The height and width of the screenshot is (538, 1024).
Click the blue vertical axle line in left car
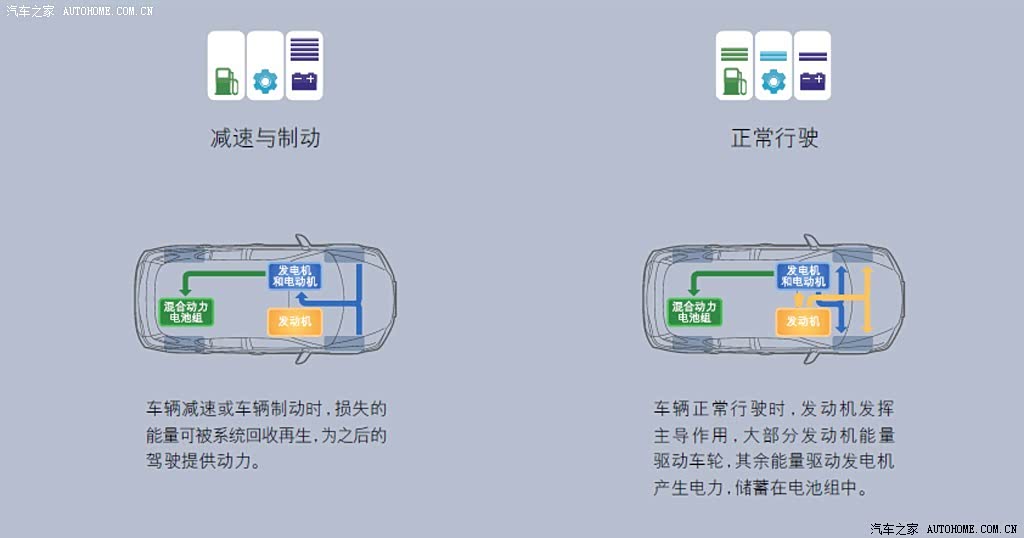[x=359, y=300]
